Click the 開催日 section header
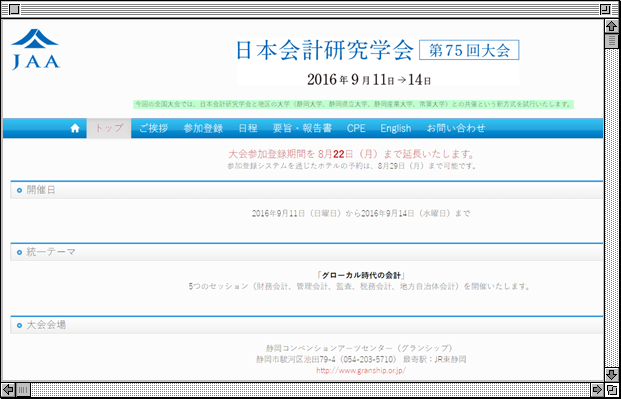 click(x=307, y=190)
